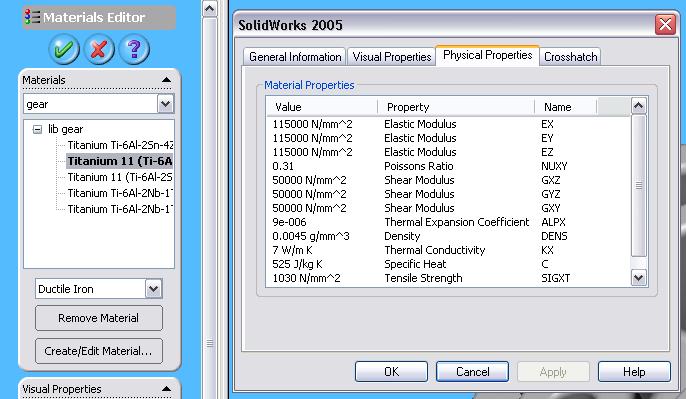
Task: Click the 1030 N/mm^2 value
Action: point(306,278)
